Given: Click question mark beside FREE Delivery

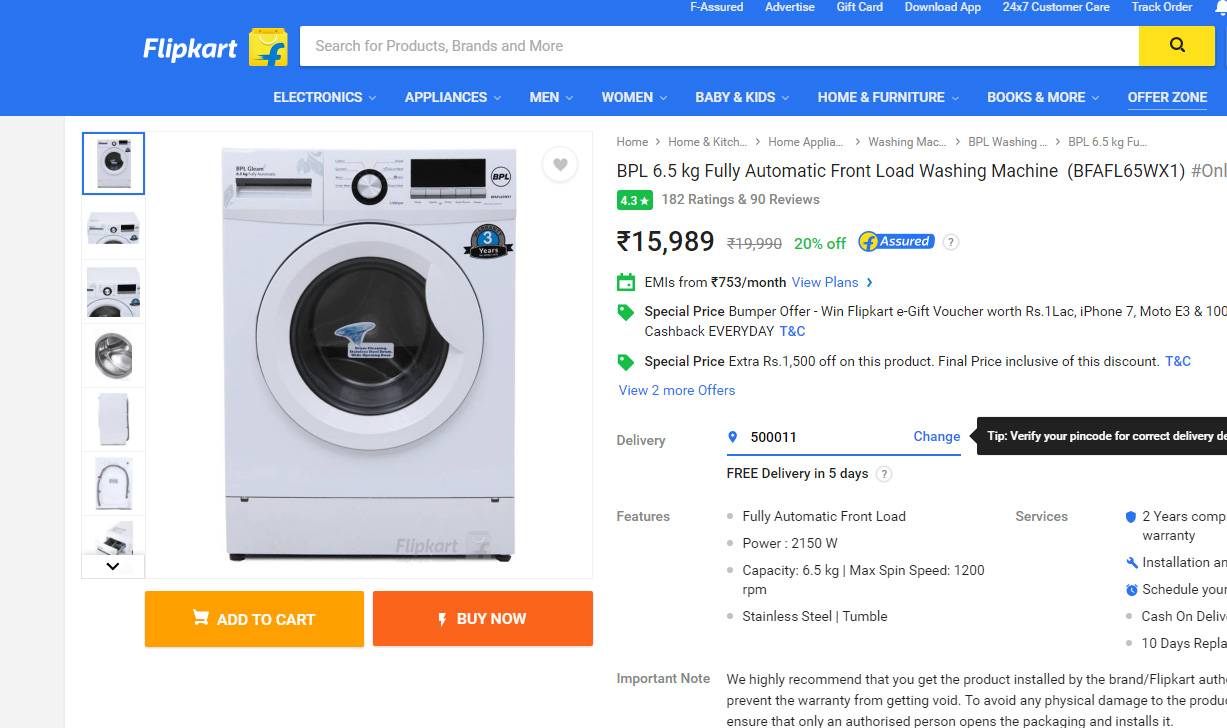Looking at the screenshot, I should [884, 474].
